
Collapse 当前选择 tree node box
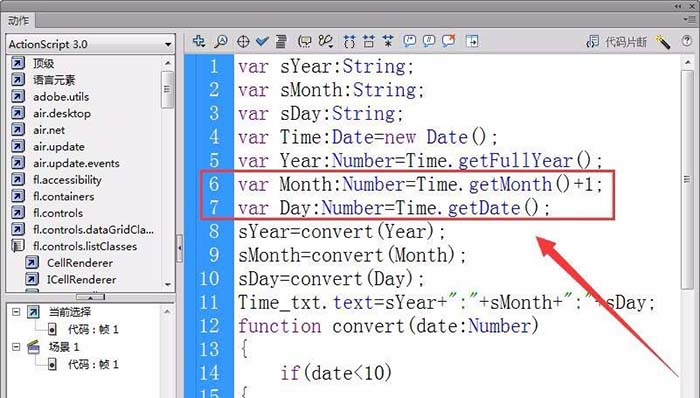tap(16, 312)
